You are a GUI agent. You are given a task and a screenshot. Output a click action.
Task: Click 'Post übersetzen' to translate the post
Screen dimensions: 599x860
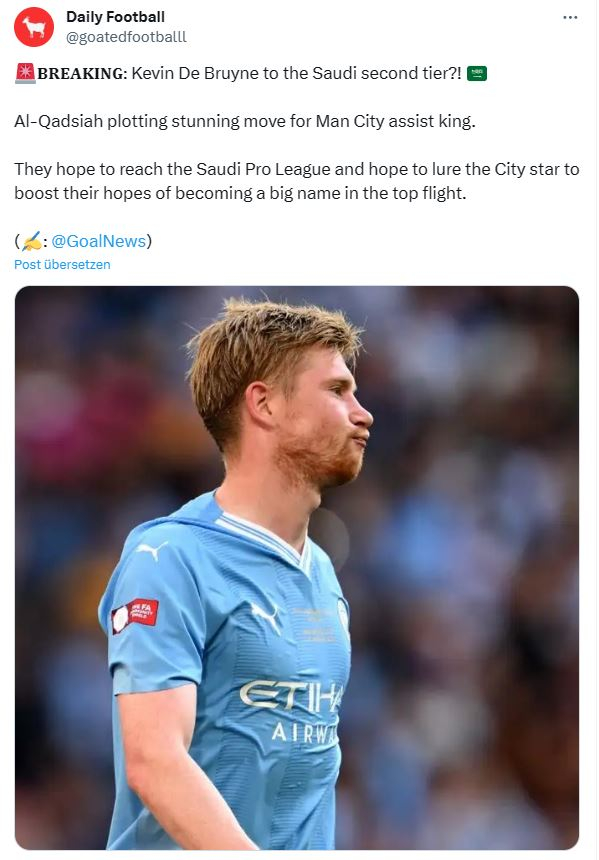click(62, 264)
